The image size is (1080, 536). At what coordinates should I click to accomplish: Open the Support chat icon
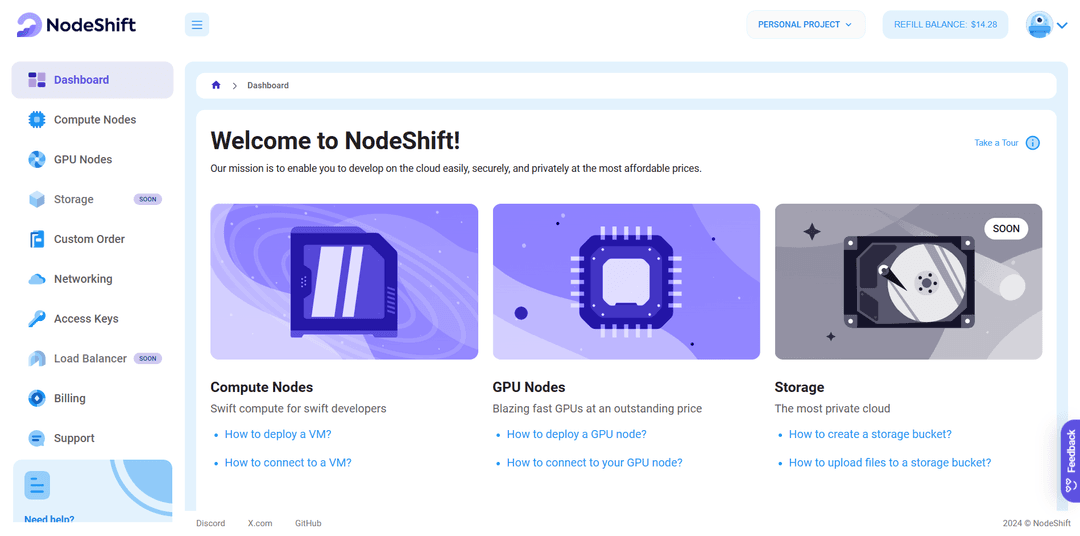pyautogui.click(x=37, y=438)
